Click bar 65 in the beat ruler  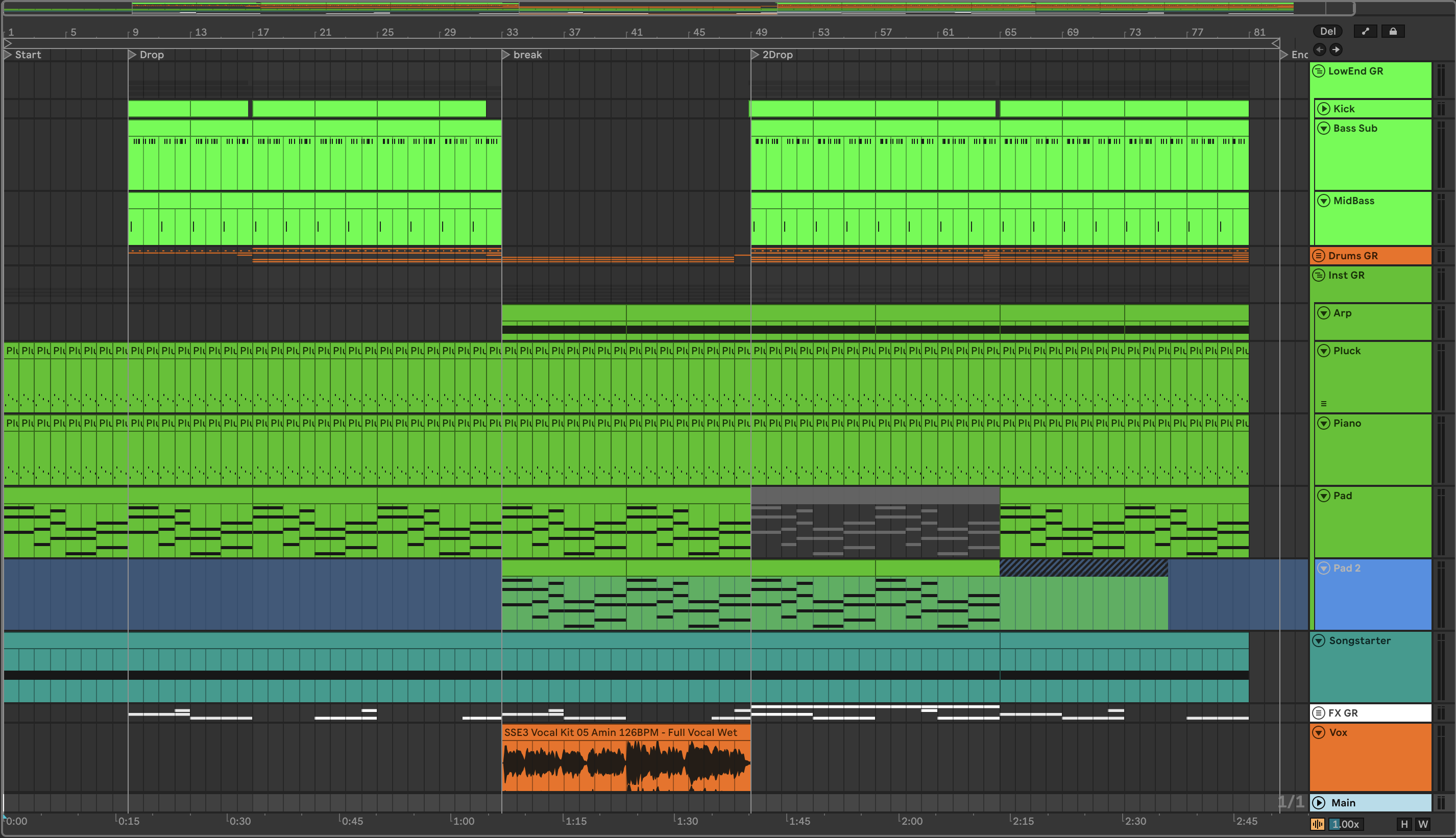coord(1010,32)
